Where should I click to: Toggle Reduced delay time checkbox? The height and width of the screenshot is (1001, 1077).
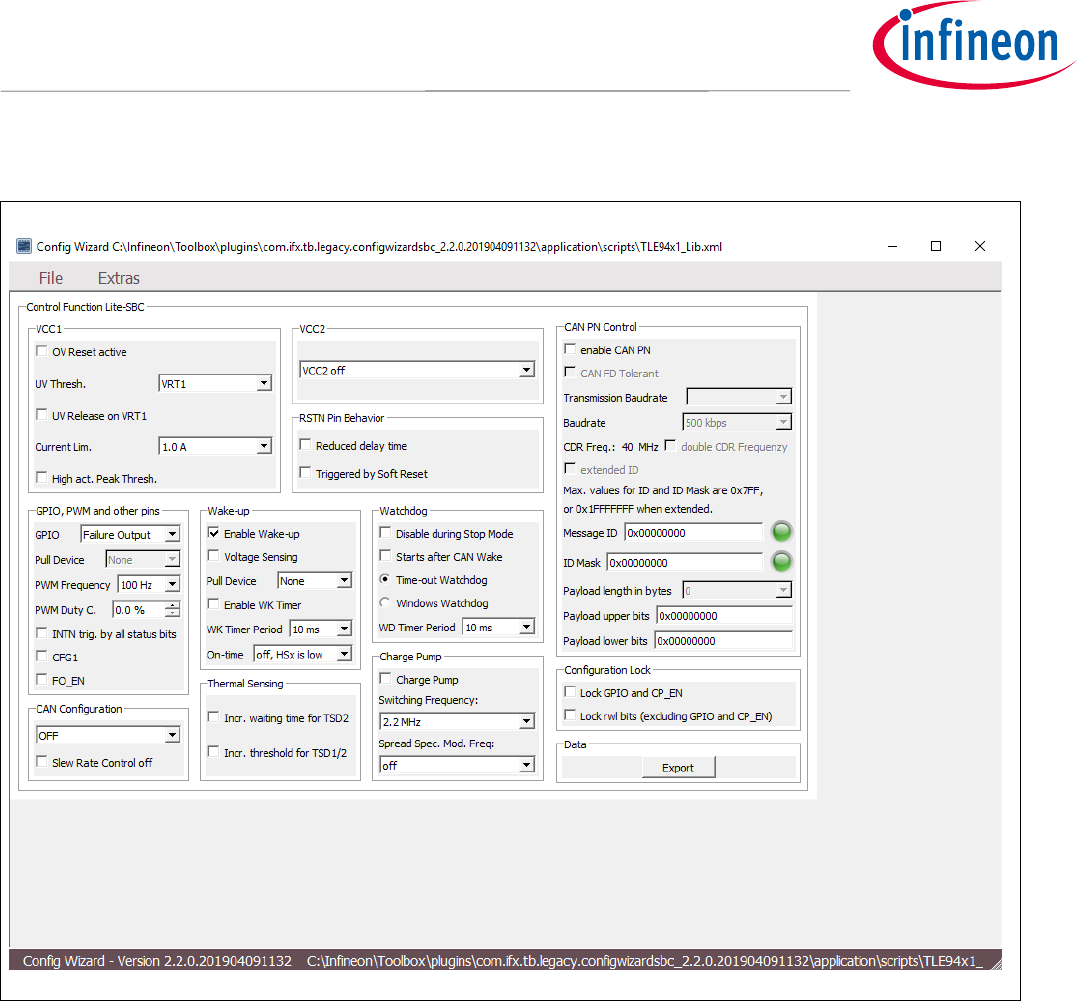click(x=306, y=445)
